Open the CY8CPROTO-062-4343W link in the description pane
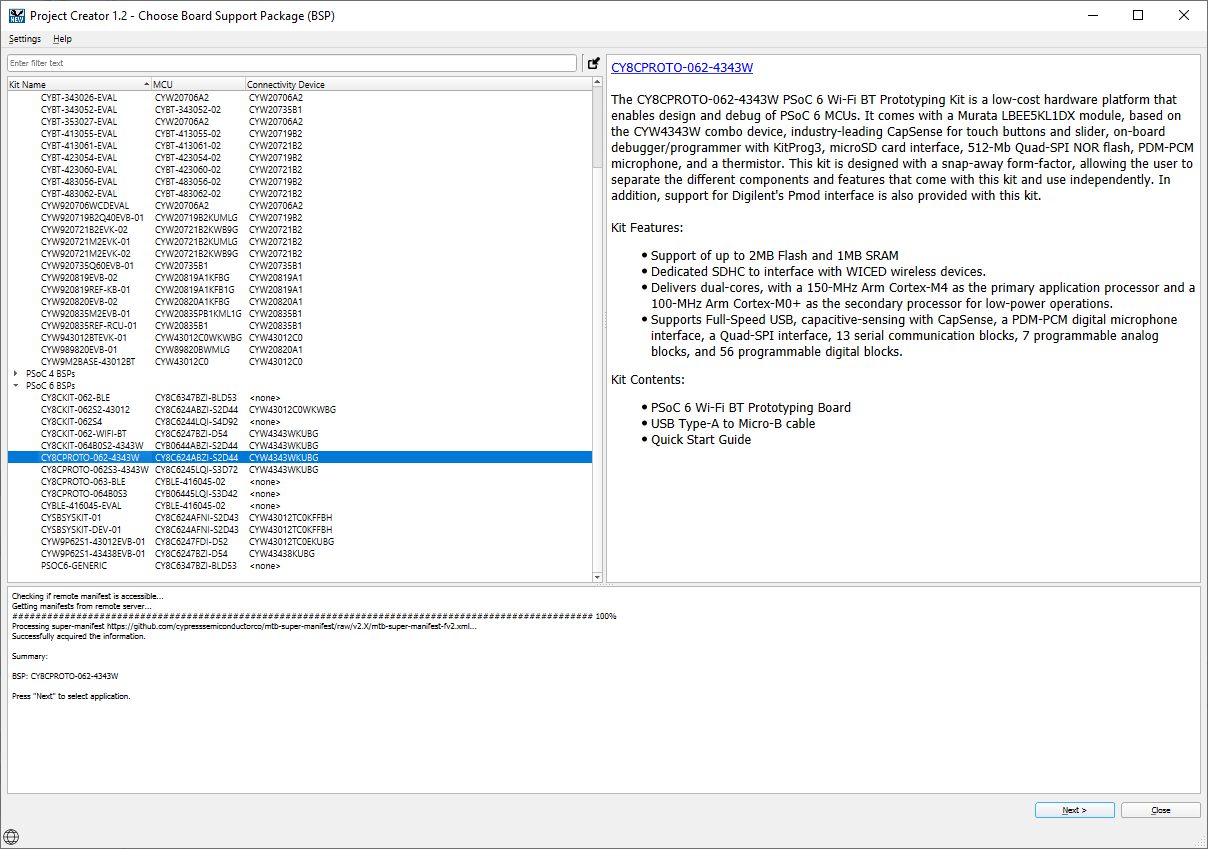 pos(682,68)
